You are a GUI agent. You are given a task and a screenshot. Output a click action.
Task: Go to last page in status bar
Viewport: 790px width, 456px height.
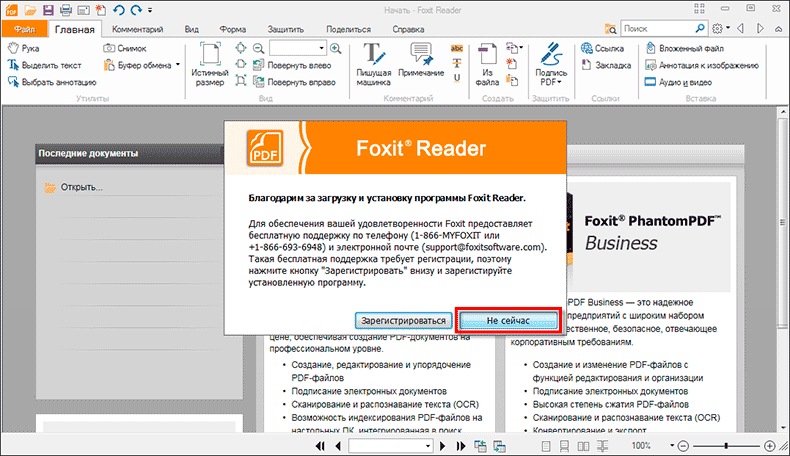coord(461,446)
